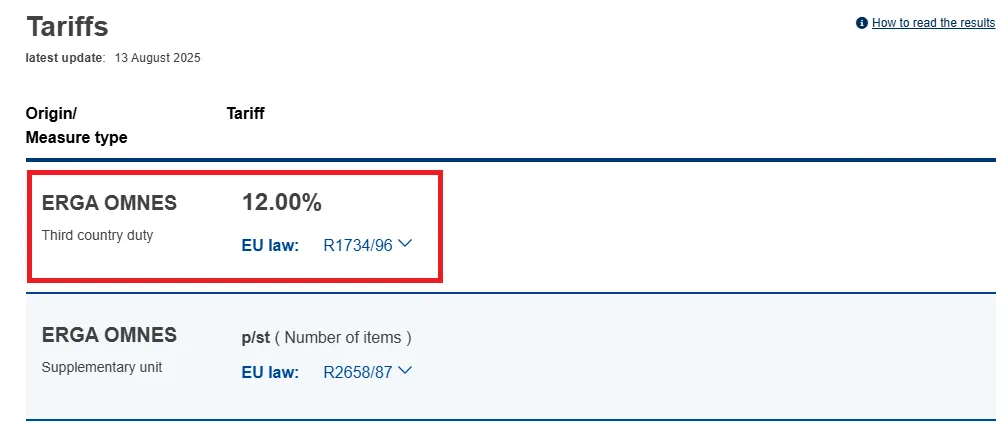Click the EU law label in the p/st row

point(270,372)
